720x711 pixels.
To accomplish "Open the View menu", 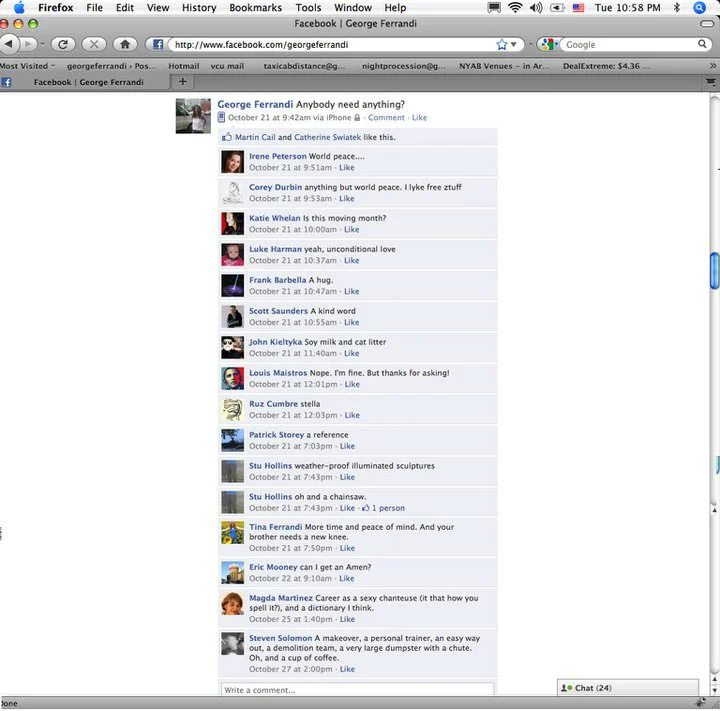I will pos(158,8).
